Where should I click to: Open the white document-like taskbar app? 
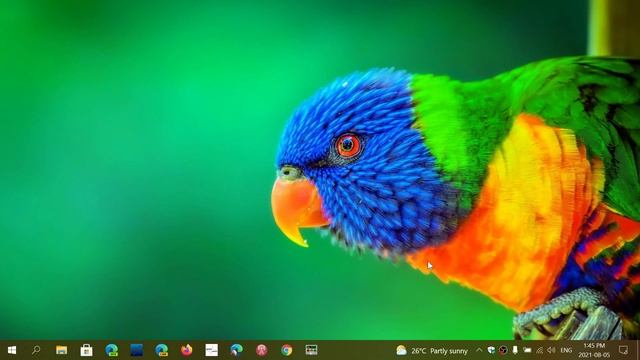point(211,350)
